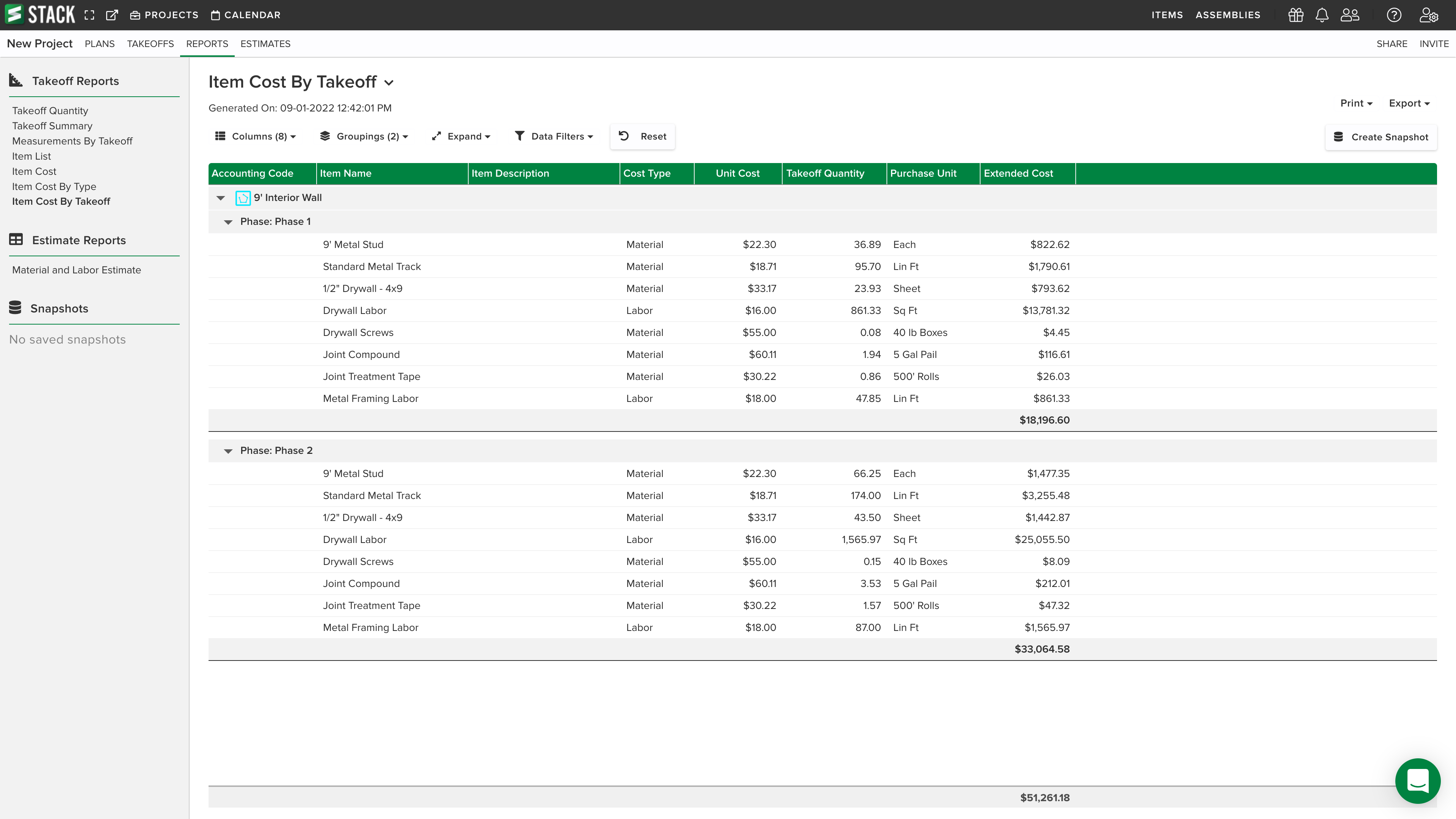1456x819 pixels.
Task: Open the Item Cost By Type report
Action: 54,186
